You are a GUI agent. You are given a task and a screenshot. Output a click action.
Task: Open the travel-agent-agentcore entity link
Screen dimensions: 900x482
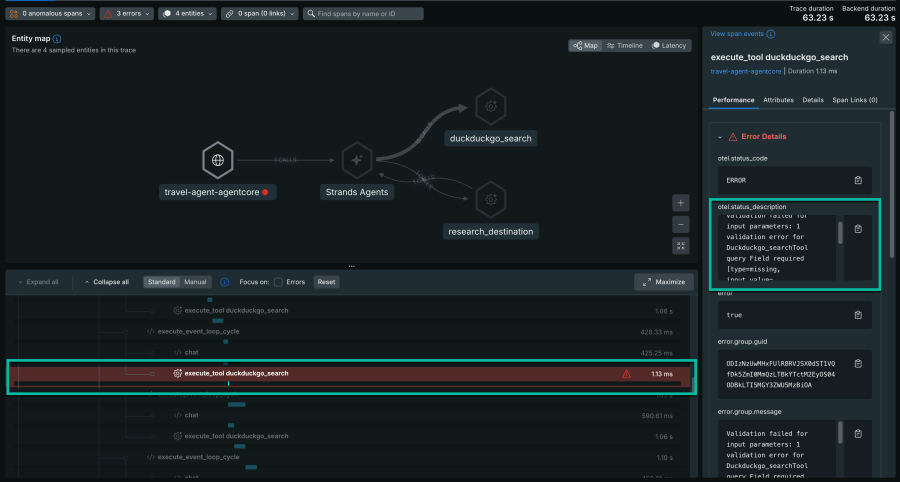pyautogui.click(x=746, y=71)
